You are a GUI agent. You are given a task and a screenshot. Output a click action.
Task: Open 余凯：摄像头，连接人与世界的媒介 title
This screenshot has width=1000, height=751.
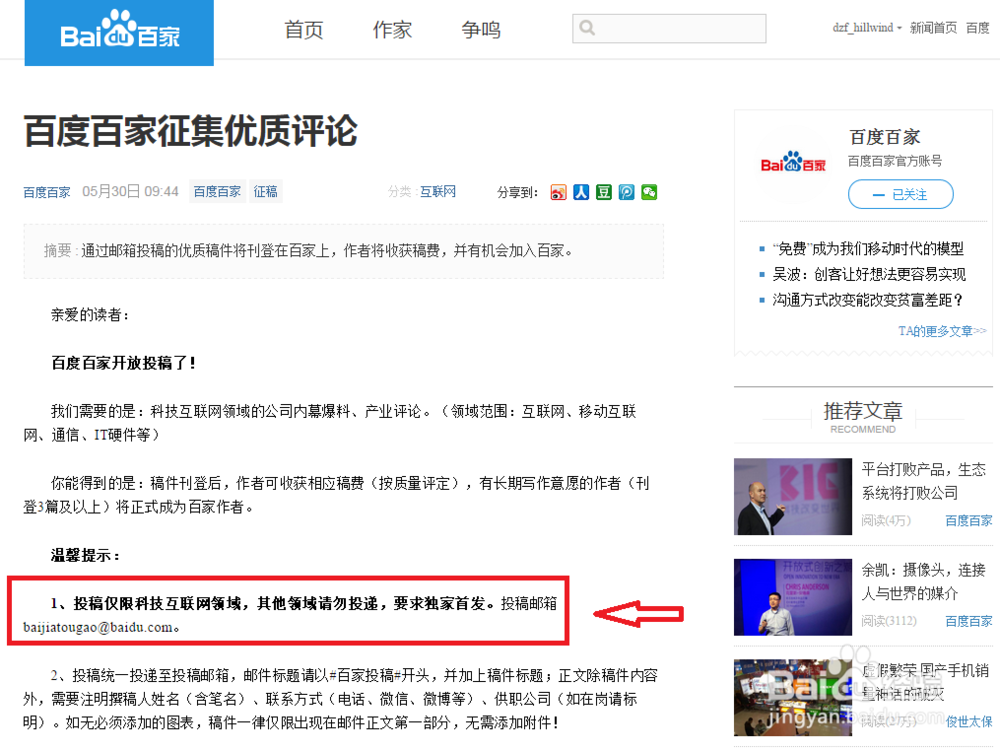923,581
